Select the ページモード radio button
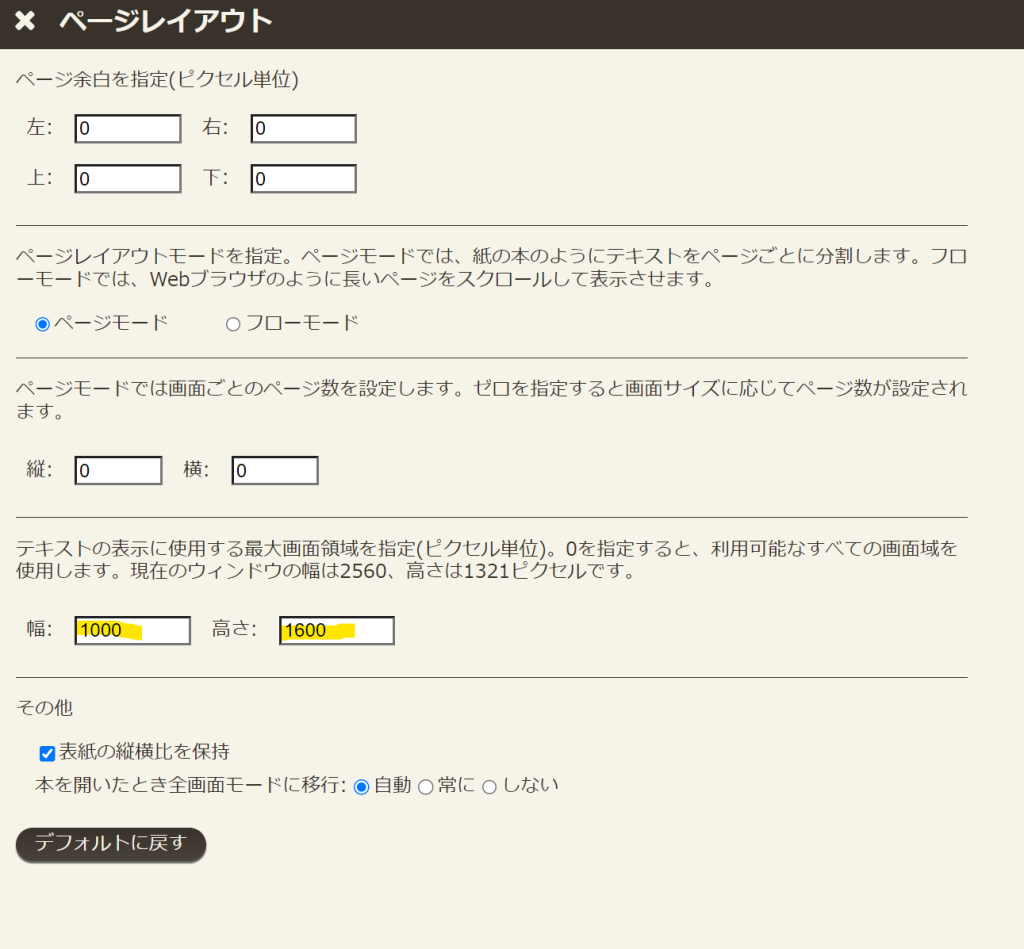 click(42, 324)
